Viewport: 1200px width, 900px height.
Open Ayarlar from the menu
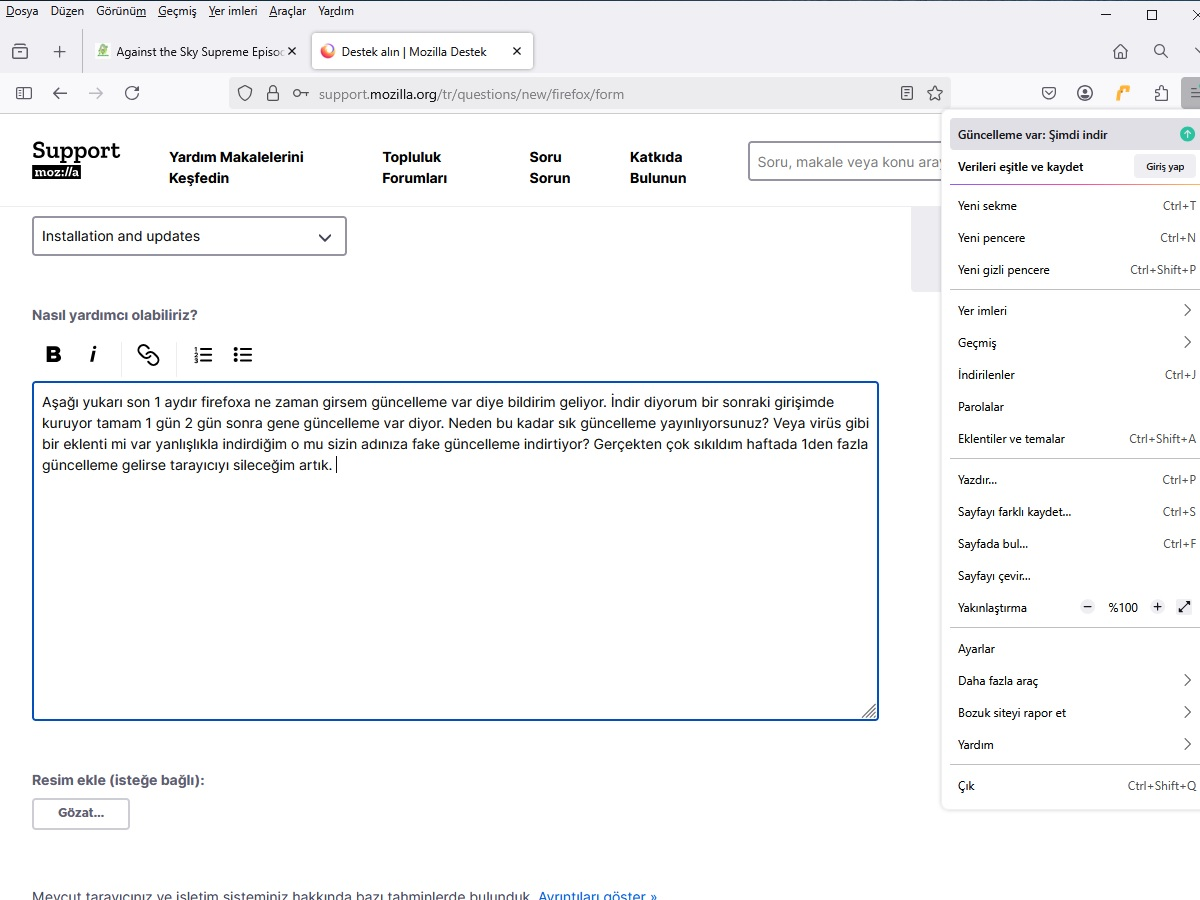(1075, 649)
